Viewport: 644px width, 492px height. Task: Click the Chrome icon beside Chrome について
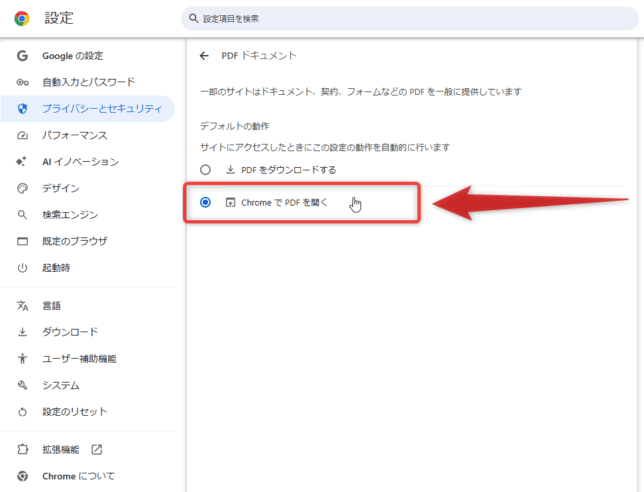click(22, 476)
